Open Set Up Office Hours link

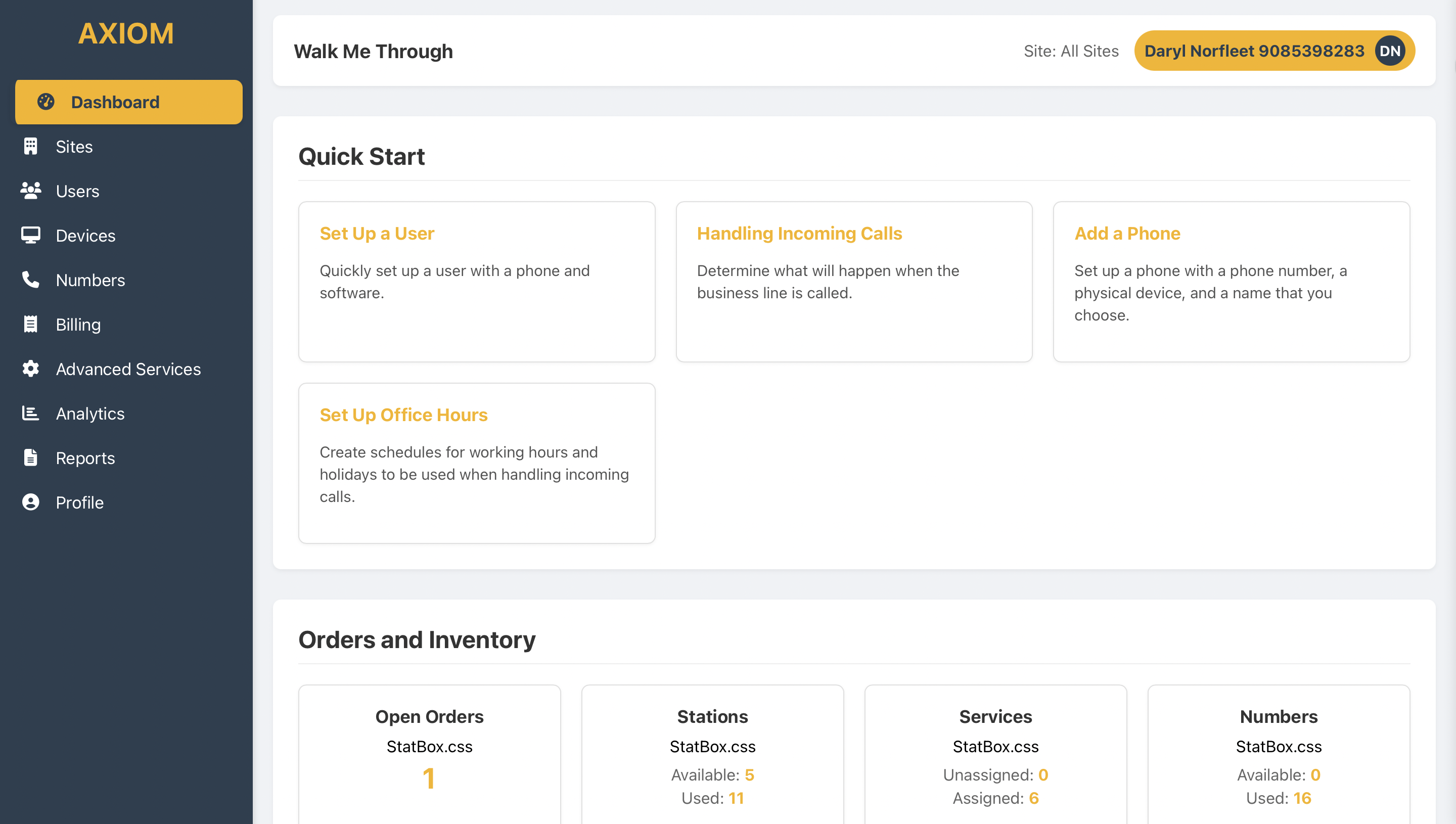coord(403,415)
